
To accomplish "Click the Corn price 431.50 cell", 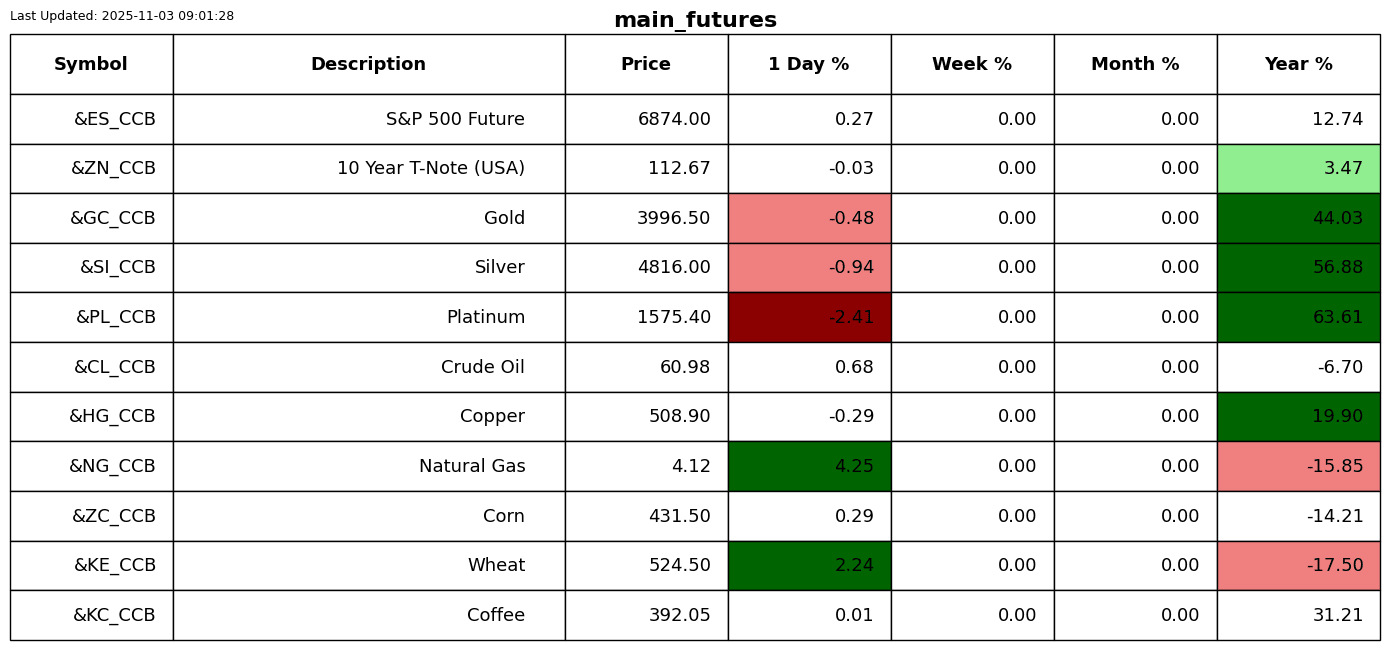I will 646,516.
